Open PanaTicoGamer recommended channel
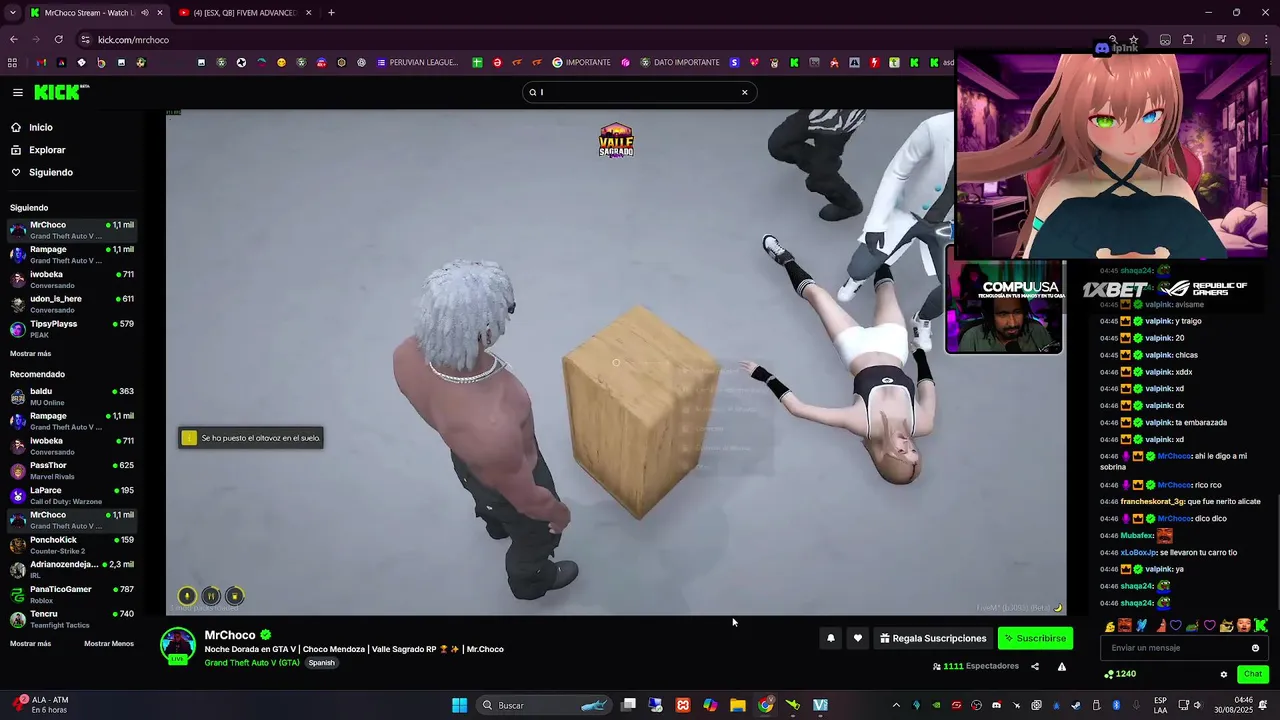 pos(72,594)
